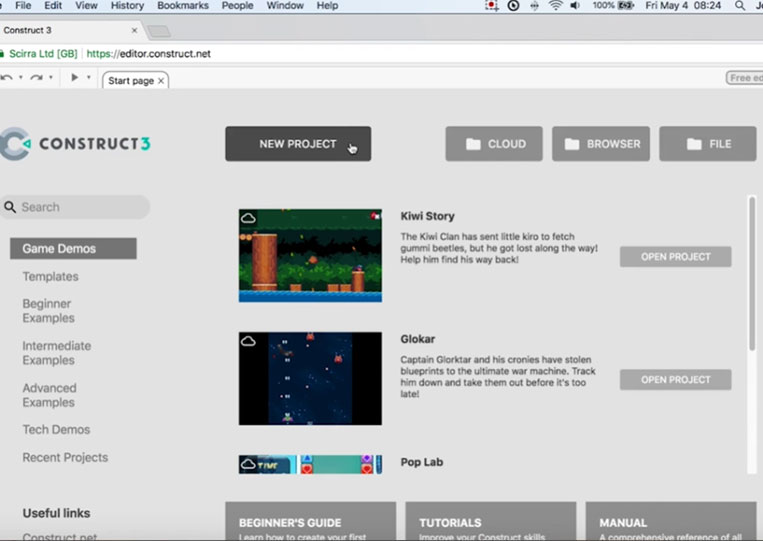The height and width of the screenshot is (541, 763).
Task: Show Recent Projects list
Action: (x=65, y=457)
